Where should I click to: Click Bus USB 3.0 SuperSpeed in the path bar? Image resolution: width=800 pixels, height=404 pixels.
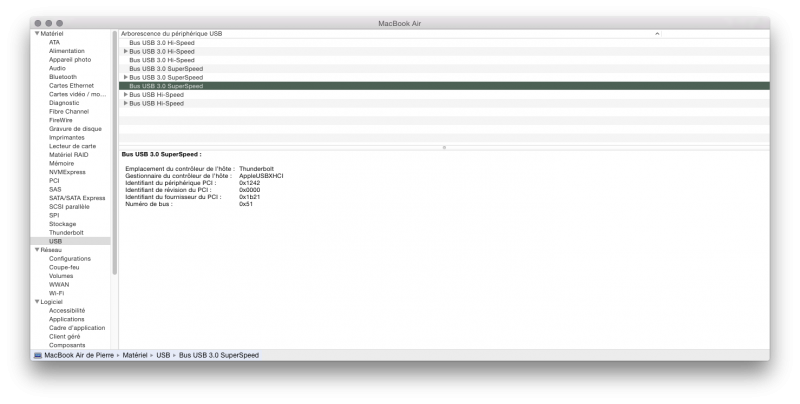click(x=219, y=356)
